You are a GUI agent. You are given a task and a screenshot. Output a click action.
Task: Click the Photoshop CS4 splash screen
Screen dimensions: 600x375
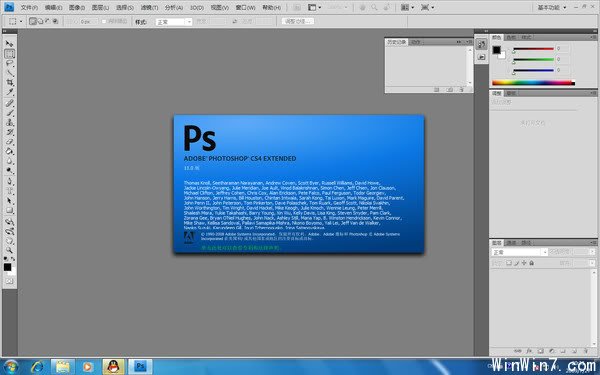click(x=299, y=184)
